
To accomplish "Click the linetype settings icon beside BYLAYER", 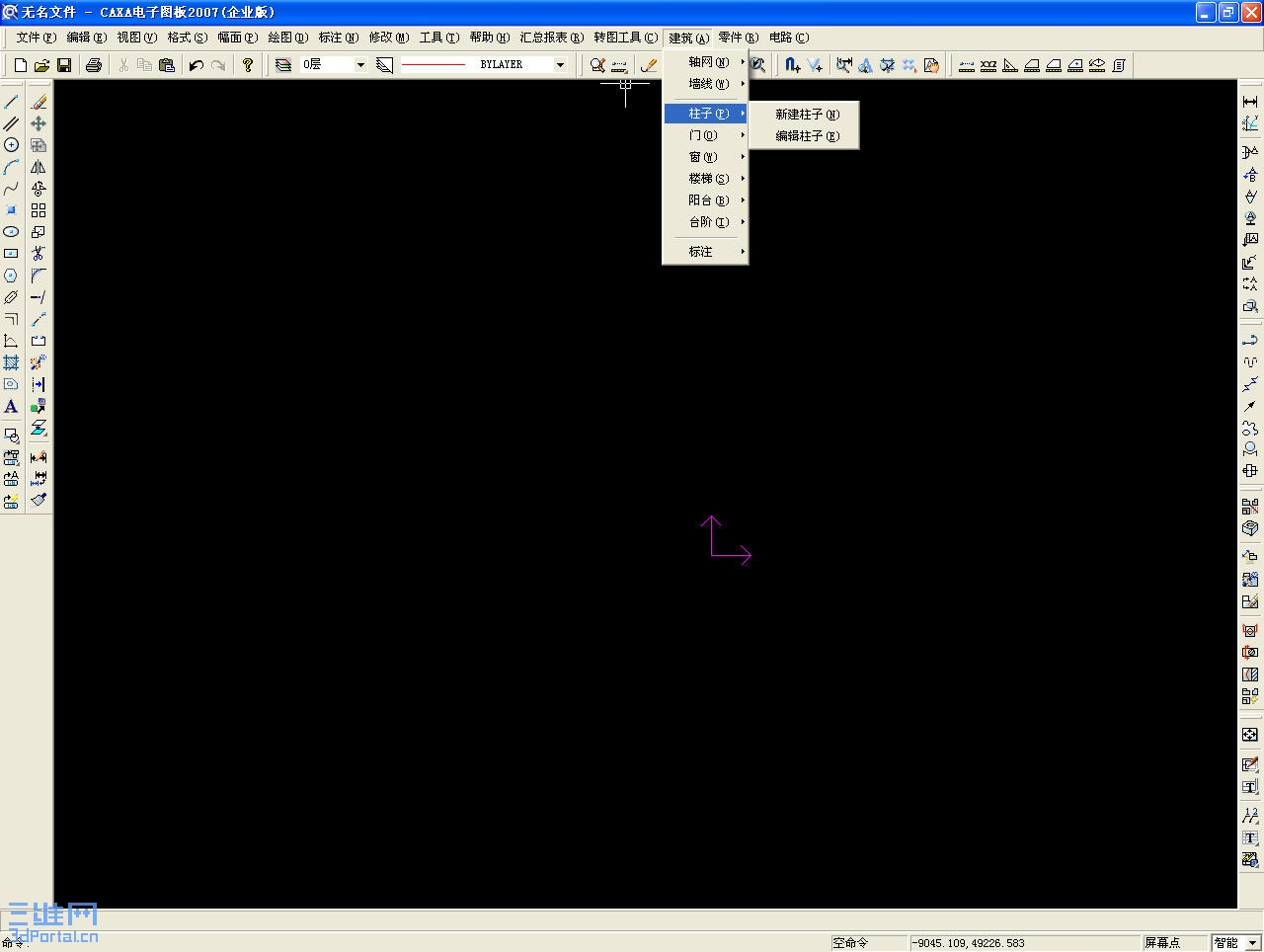I will 385,65.
